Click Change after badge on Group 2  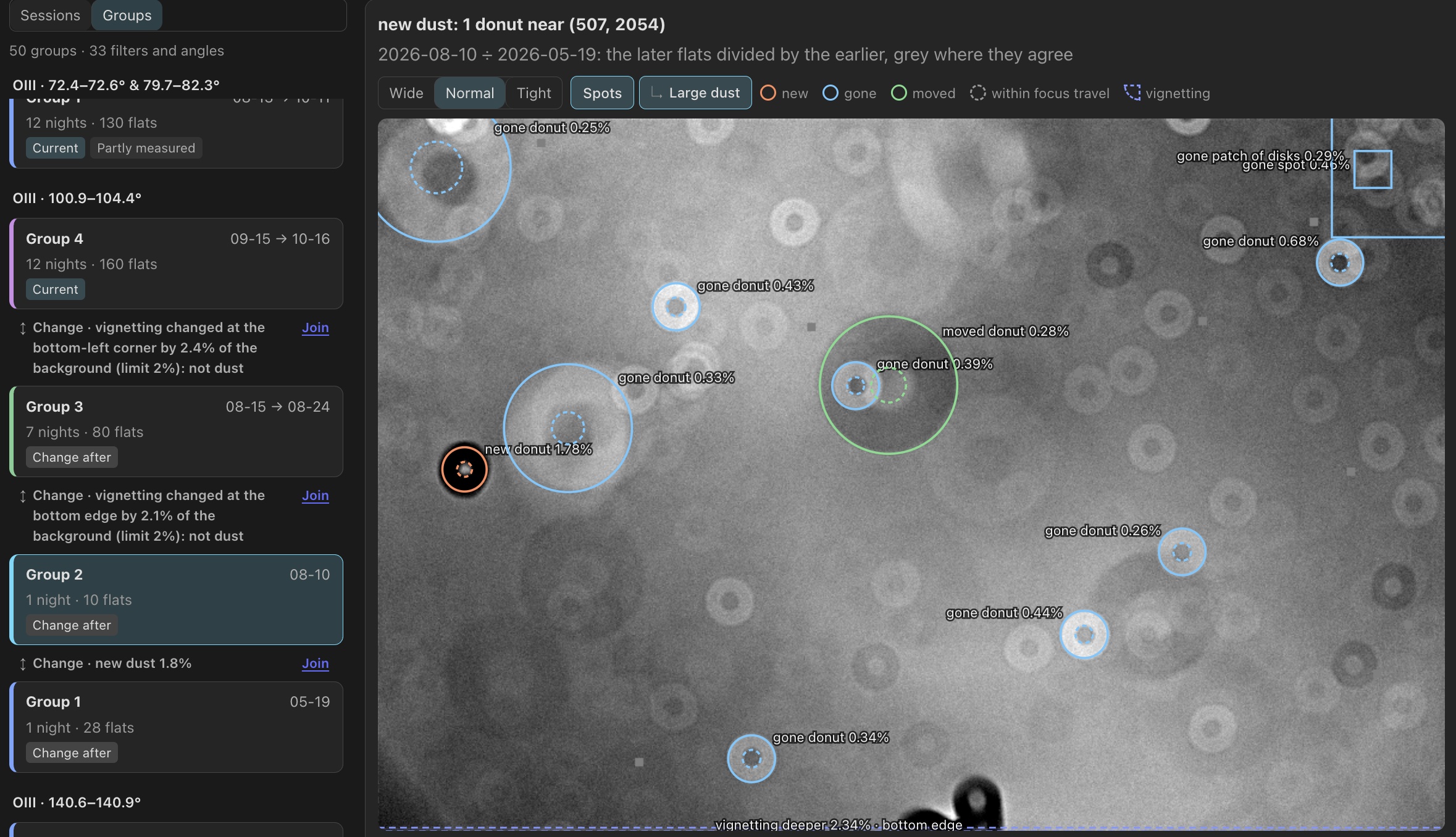(72, 625)
